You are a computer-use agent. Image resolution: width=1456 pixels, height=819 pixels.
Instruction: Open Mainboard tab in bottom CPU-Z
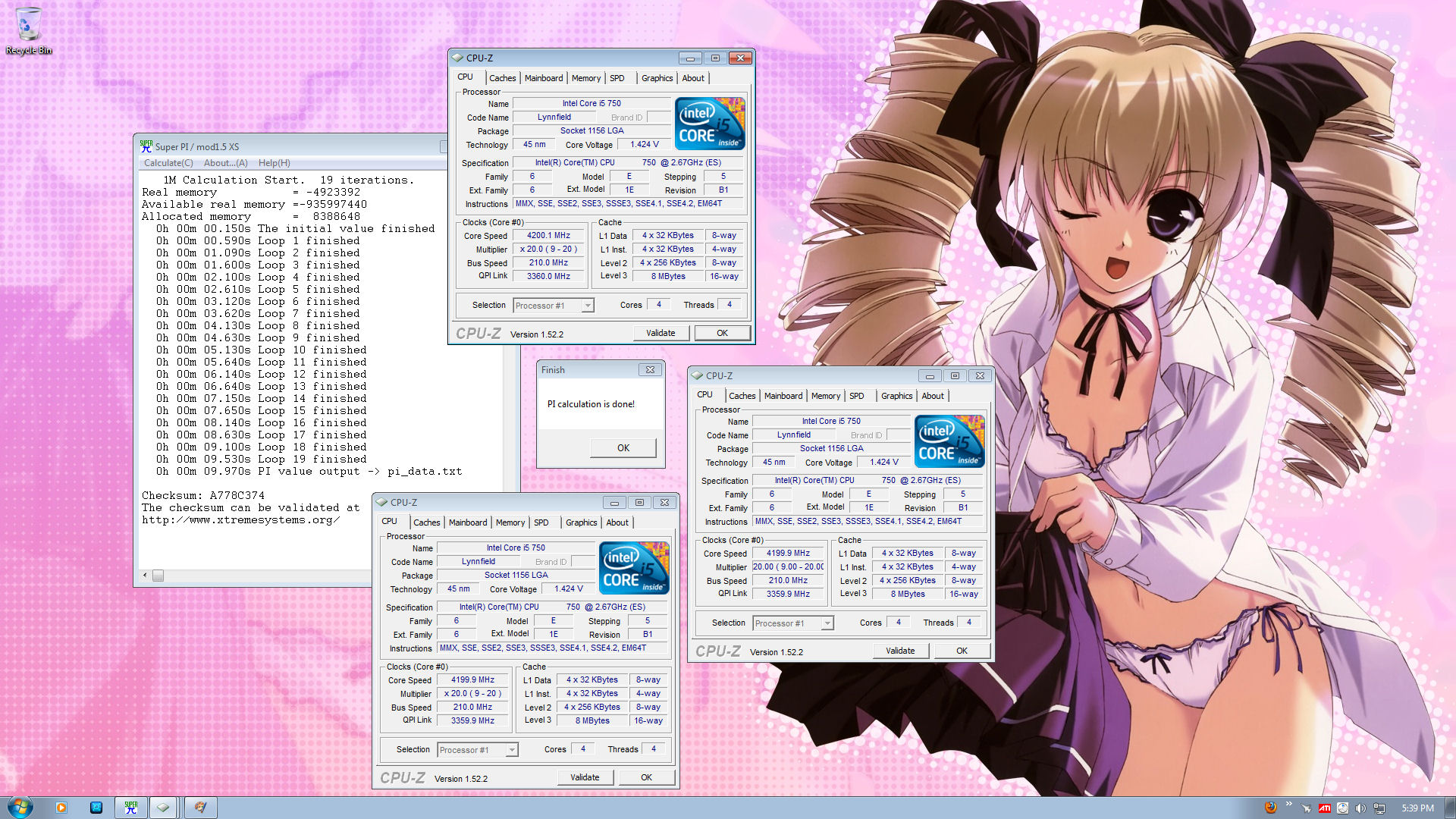coord(468,522)
